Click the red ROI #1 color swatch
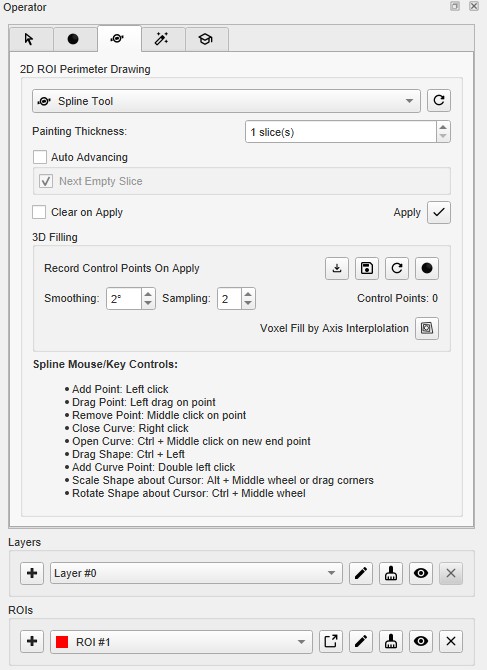 (62, 642)
